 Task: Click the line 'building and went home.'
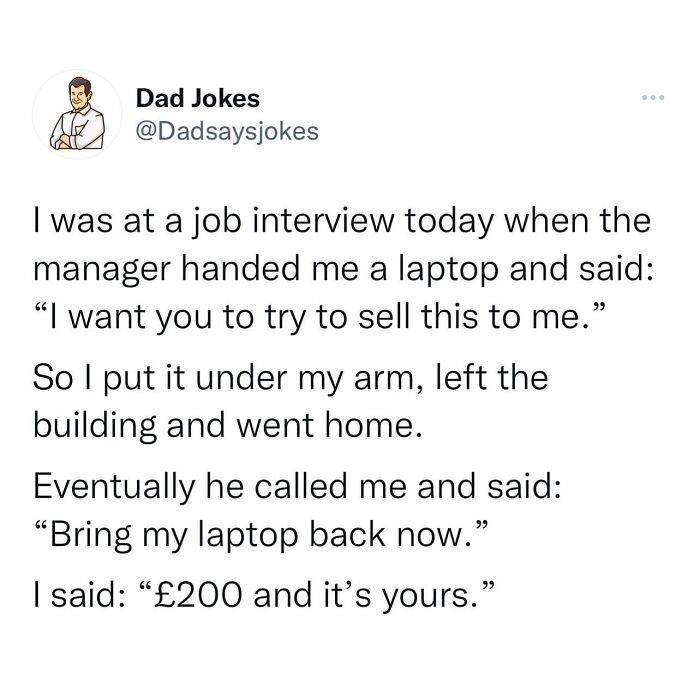(228, 426)
